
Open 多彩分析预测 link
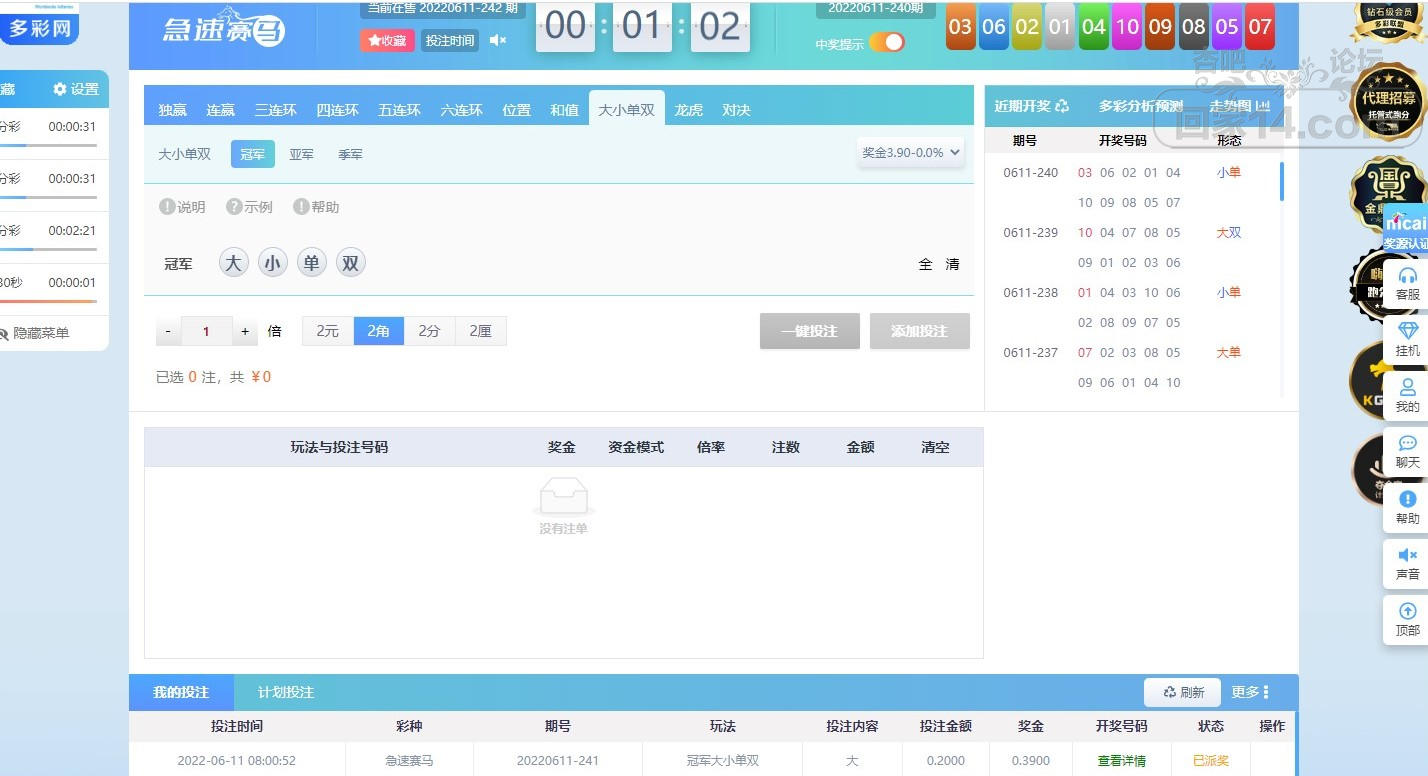1140,106
